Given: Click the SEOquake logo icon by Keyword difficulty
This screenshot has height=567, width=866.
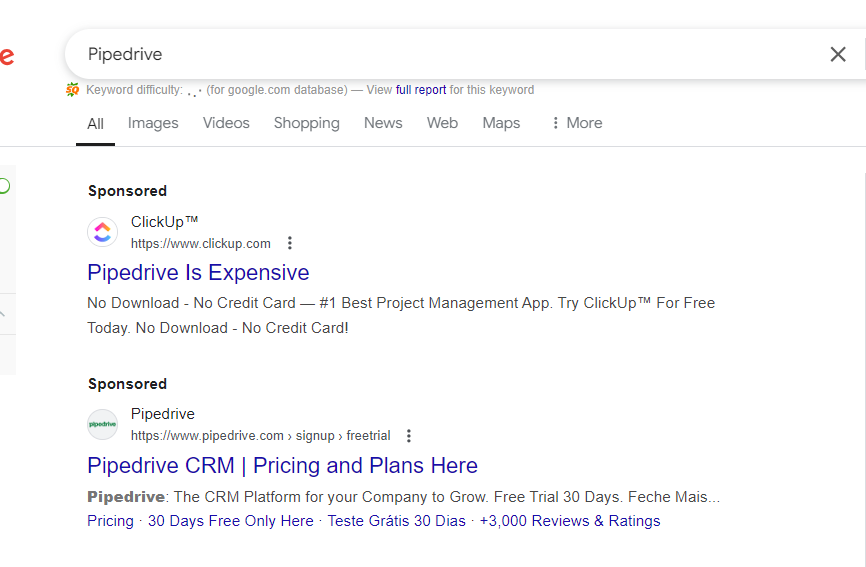Looking at the screenshot, I should coord(72,90).
